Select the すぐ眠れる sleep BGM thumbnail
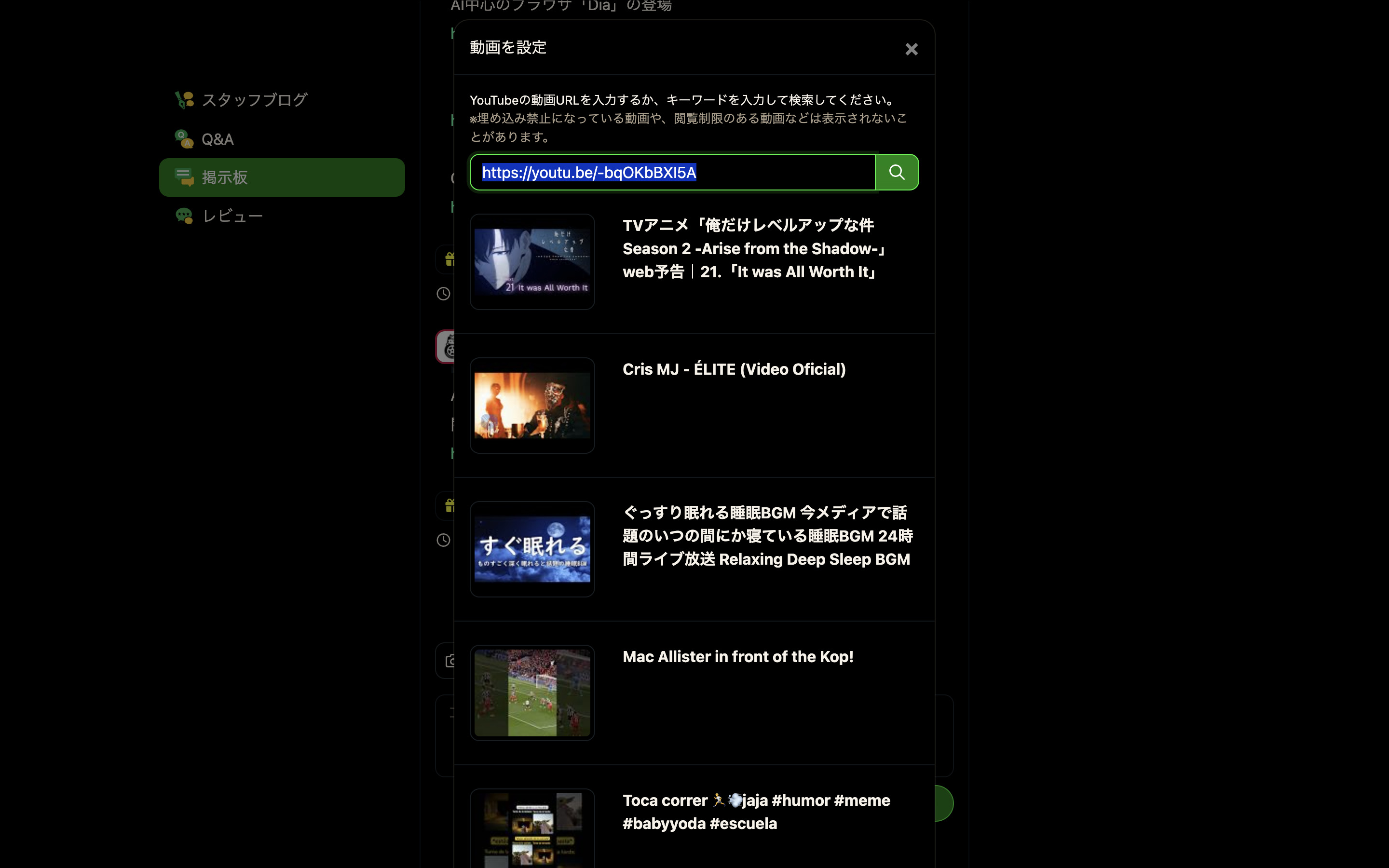1389x868 pixels. [532, 549]
